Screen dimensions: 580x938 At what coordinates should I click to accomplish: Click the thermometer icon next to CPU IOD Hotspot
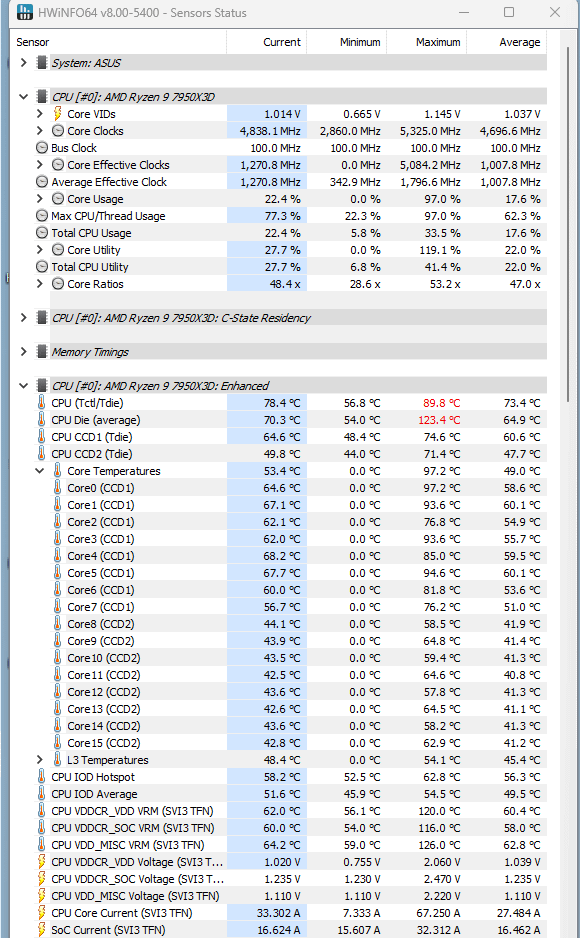pos(41,776)
